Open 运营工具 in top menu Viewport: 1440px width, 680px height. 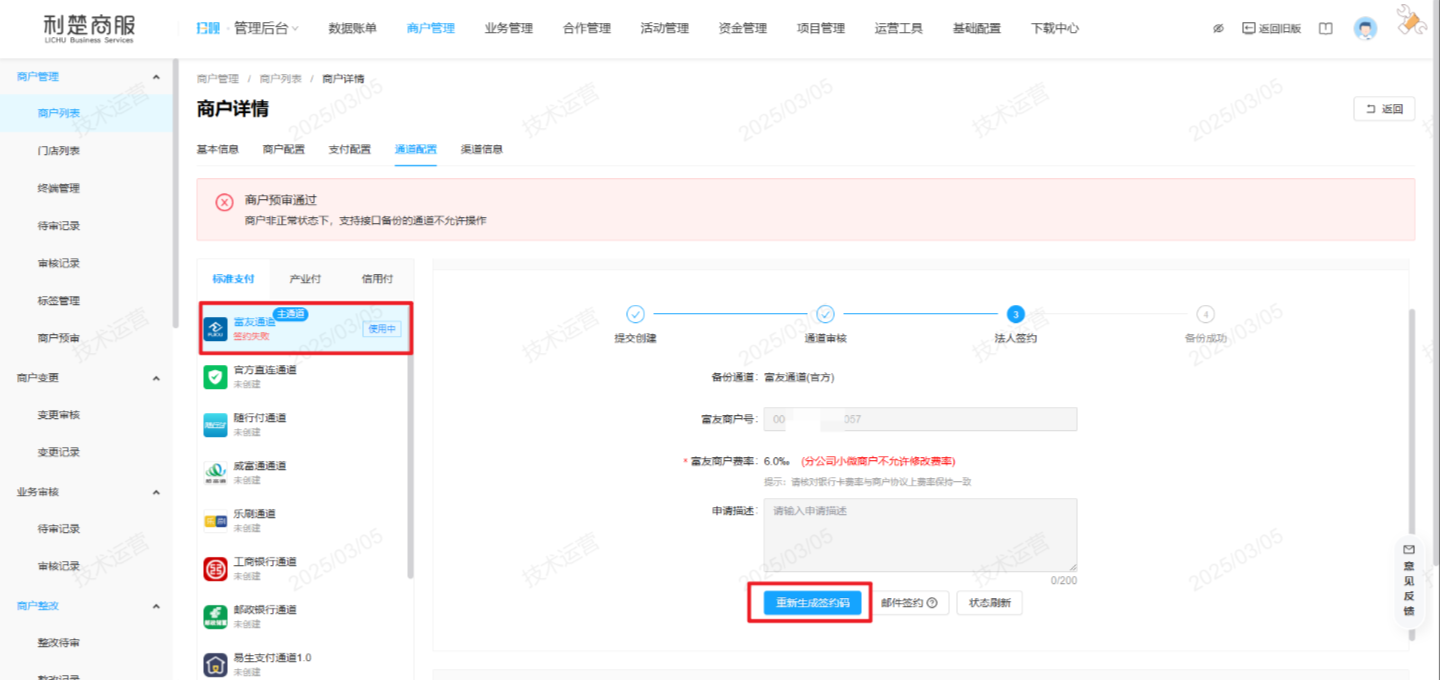899,29
